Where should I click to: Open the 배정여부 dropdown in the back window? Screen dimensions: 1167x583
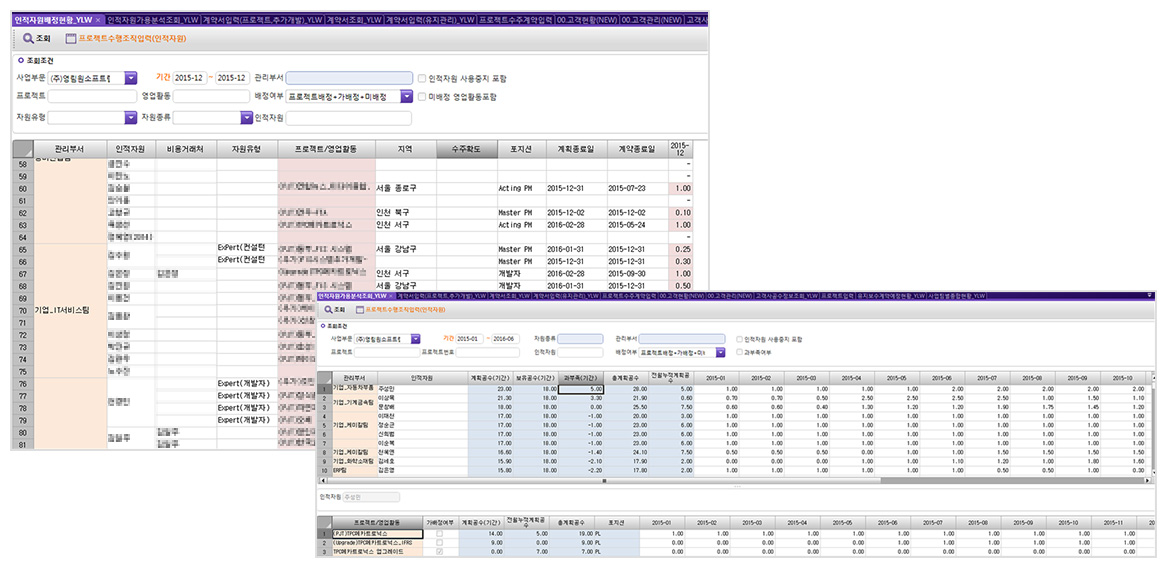point(406,97)
